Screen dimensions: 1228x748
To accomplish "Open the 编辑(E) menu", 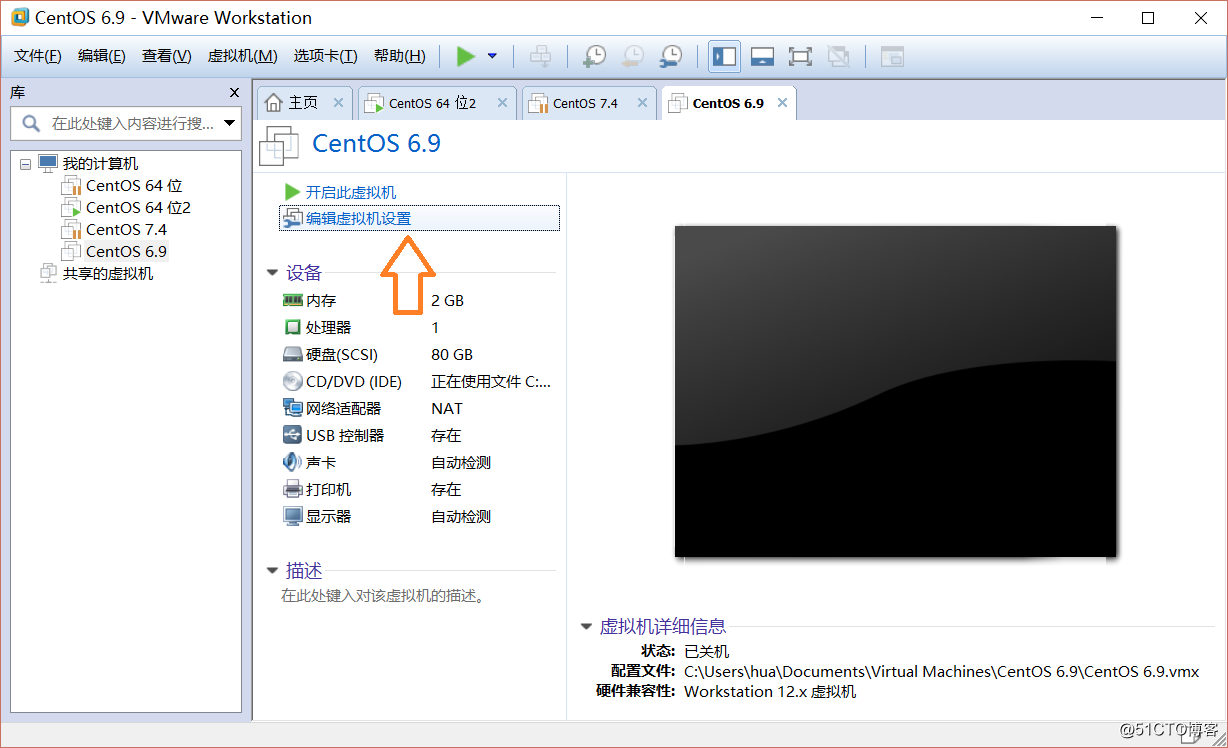I will click(x=102, y=56).
